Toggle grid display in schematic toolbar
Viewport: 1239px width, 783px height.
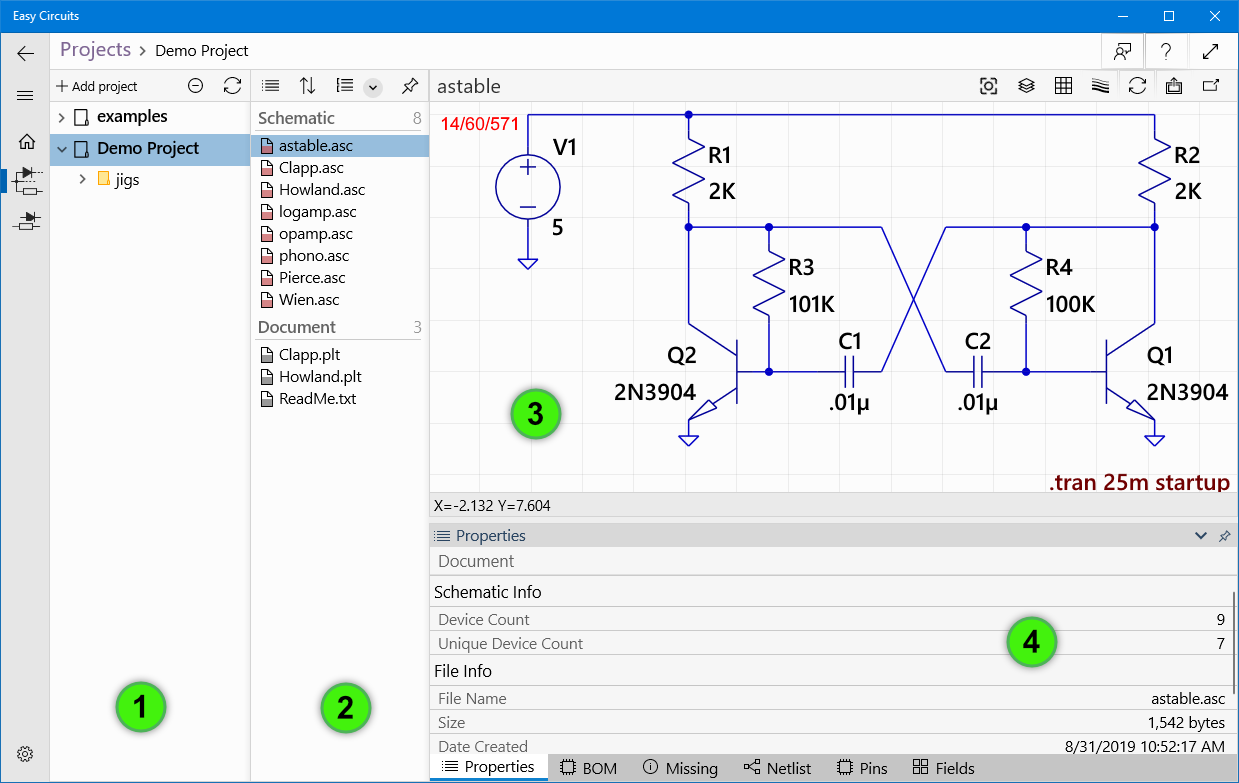[x=1064, y=86]
